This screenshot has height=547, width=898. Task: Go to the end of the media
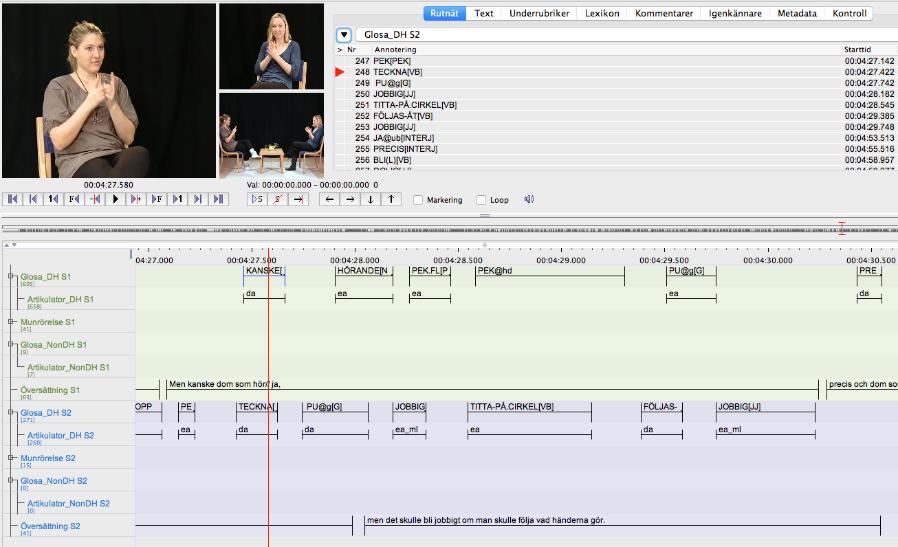219,199
